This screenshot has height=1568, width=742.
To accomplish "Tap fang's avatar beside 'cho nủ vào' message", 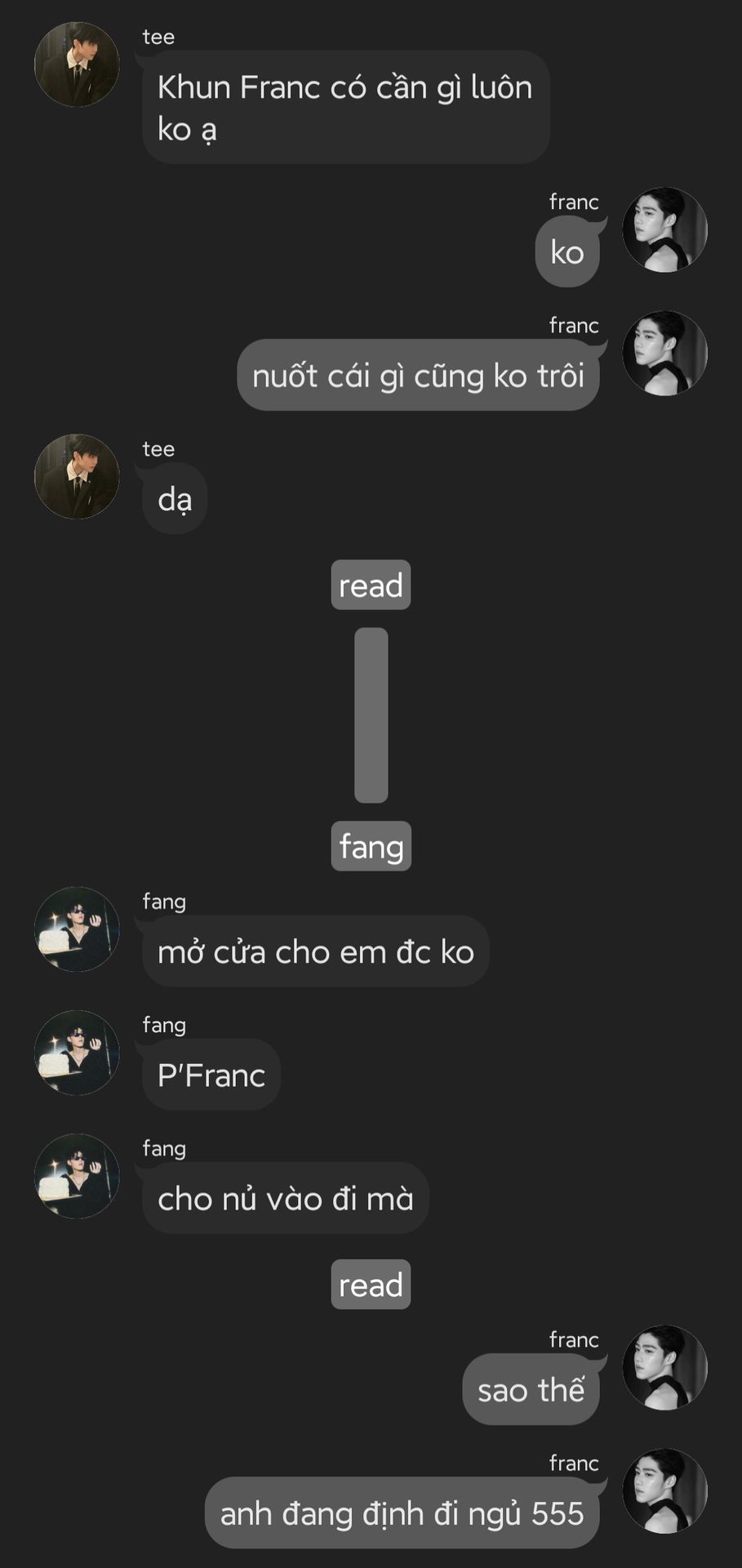I will point(77,1176).
